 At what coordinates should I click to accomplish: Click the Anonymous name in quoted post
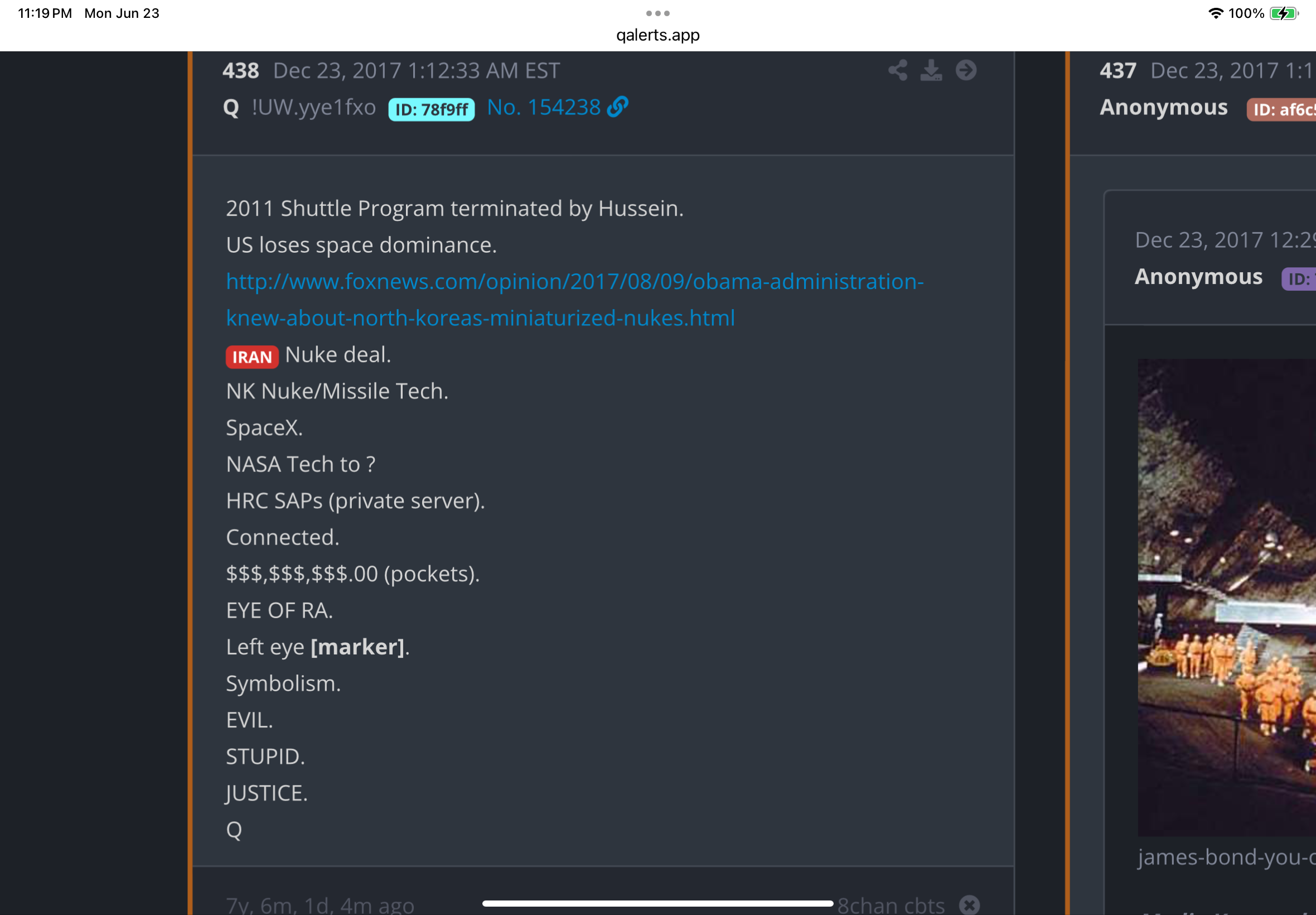(1198, 276)
